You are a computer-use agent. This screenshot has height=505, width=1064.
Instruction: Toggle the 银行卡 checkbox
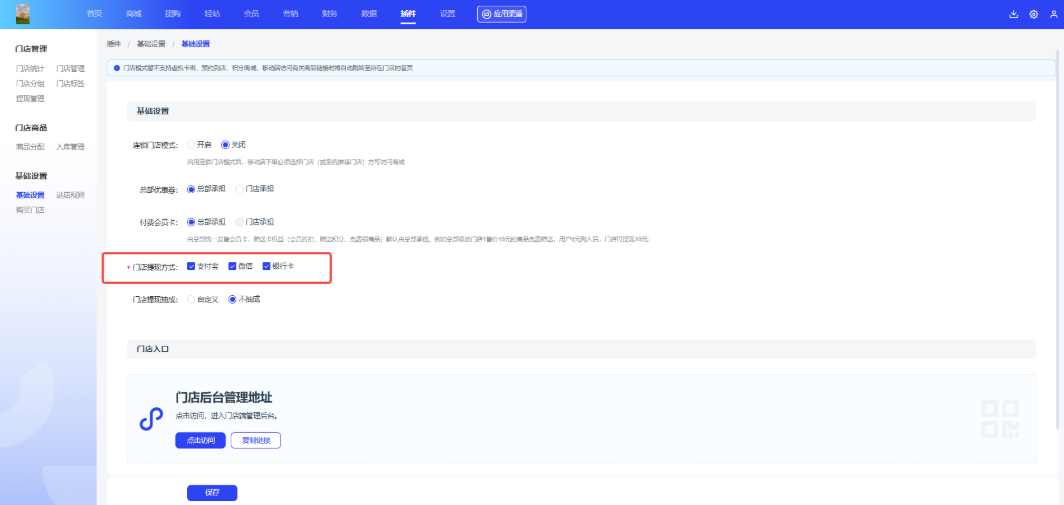(x=266, y=266)
